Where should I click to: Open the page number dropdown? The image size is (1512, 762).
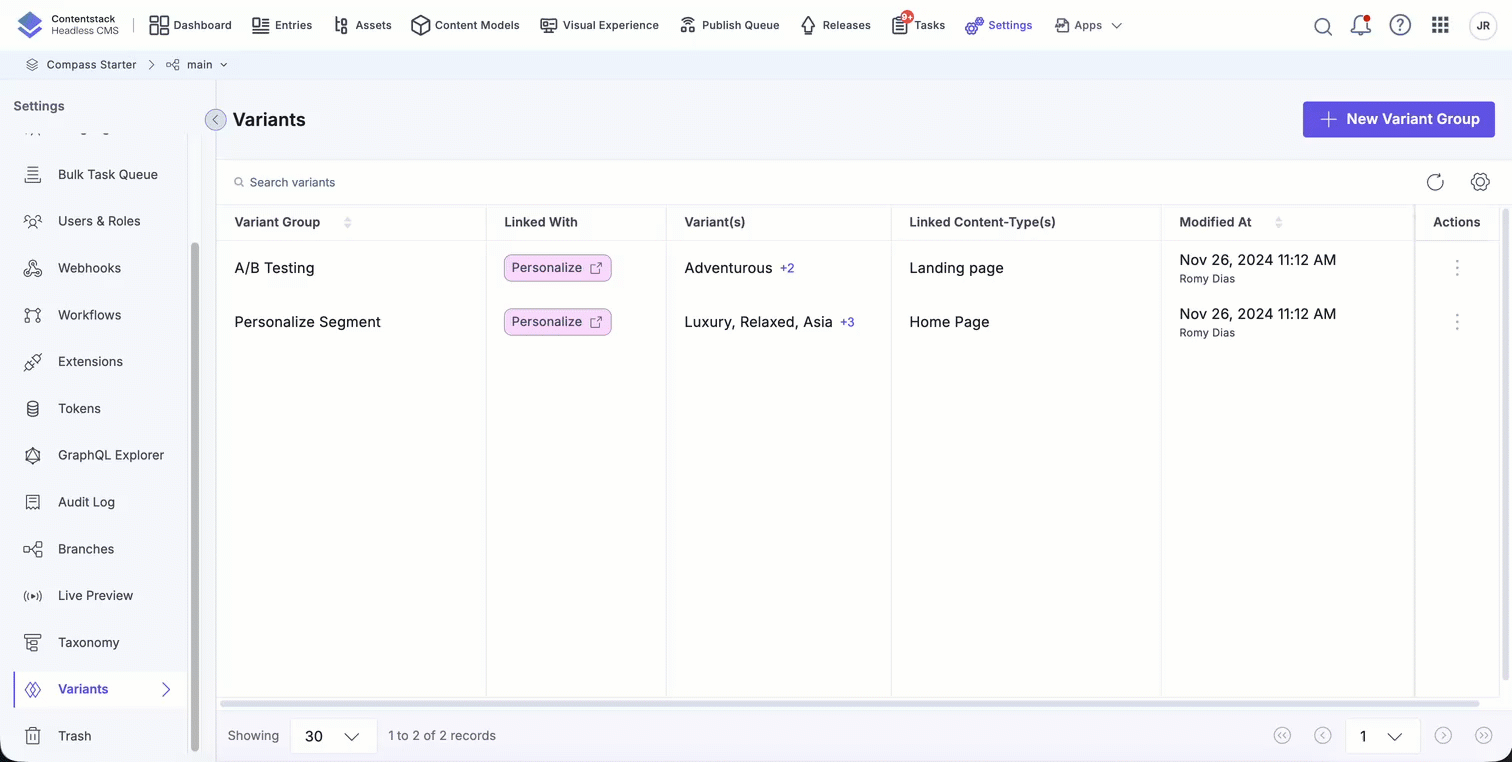1380,736
